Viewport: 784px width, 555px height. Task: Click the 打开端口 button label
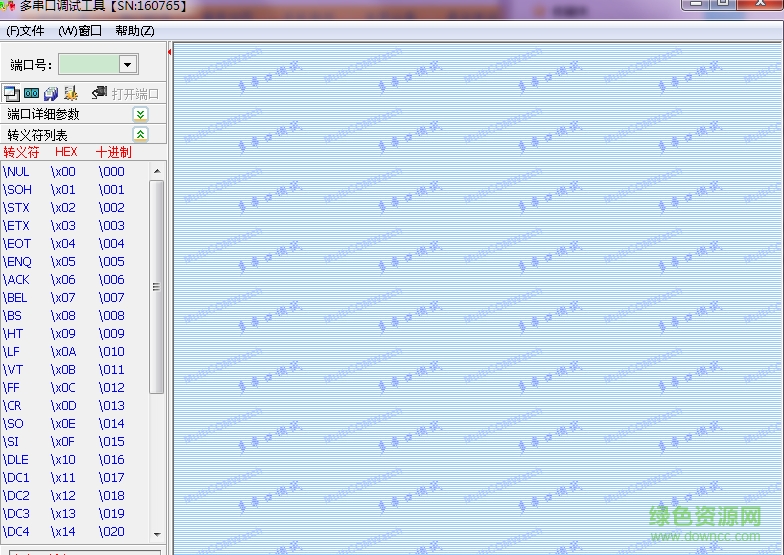coord(135,94)
